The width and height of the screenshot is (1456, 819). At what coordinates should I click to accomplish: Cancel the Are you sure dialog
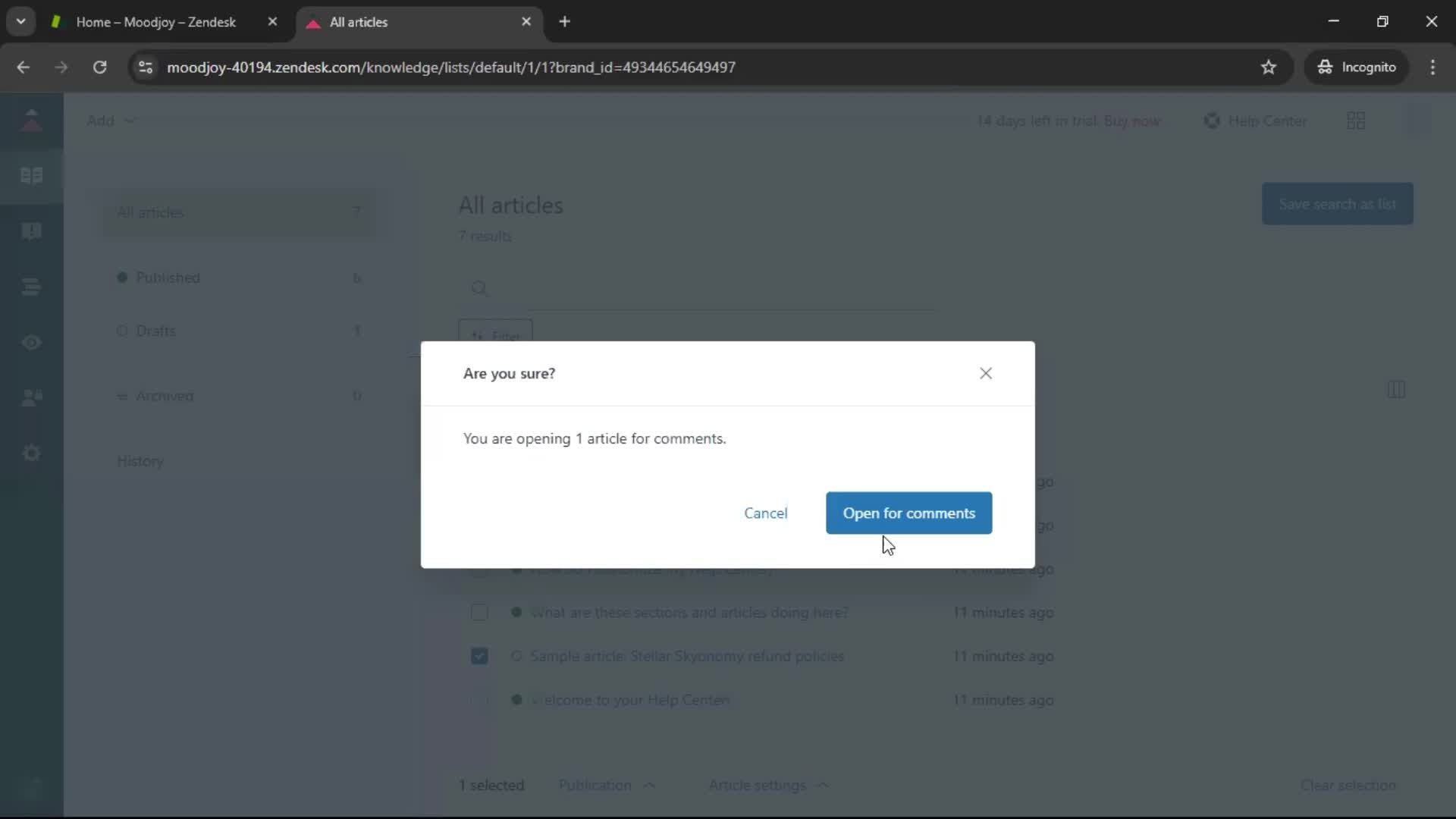(x=765, y=513)
